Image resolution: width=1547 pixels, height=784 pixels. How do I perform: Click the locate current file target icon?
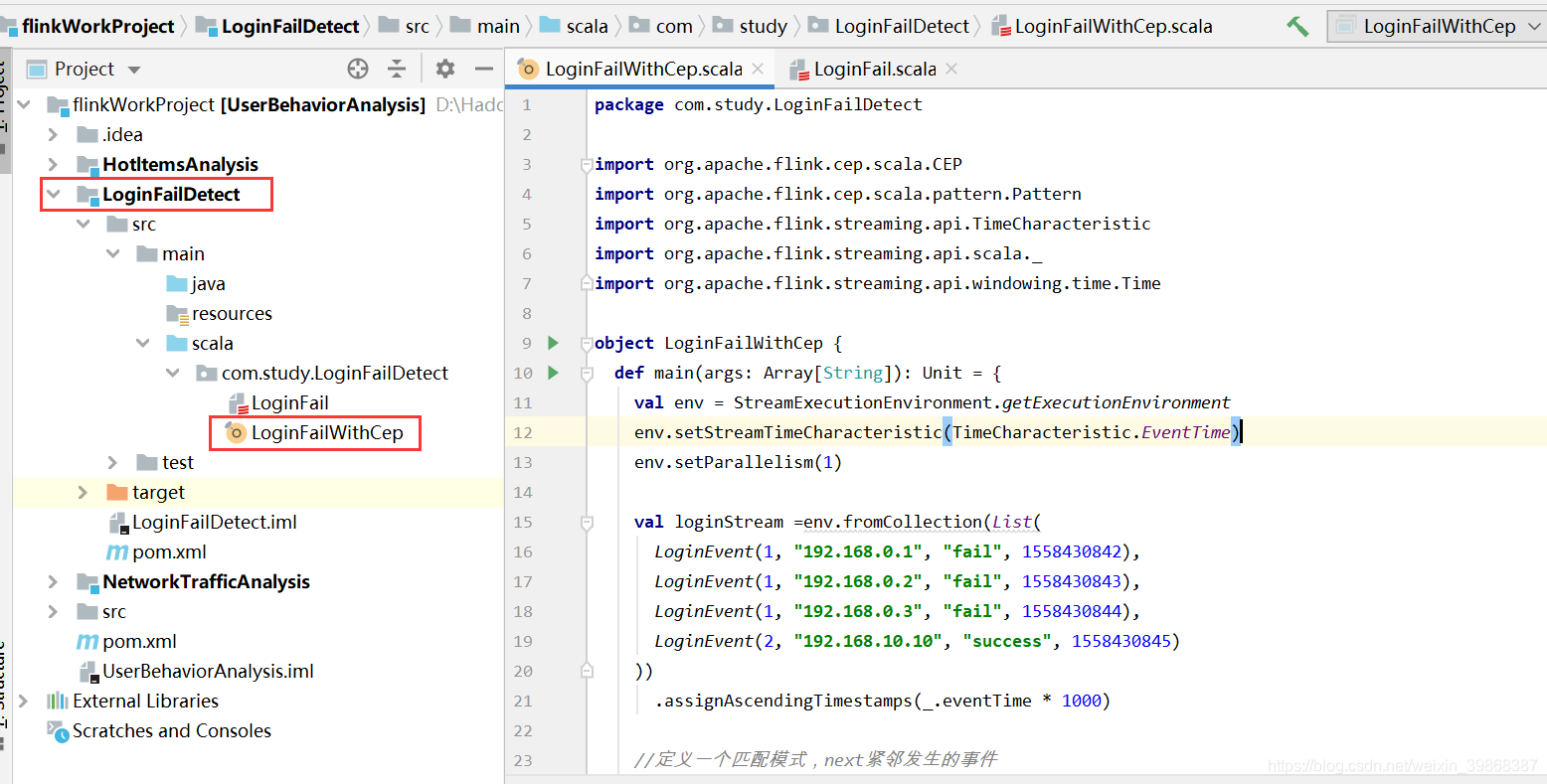[x=358, y=69]
